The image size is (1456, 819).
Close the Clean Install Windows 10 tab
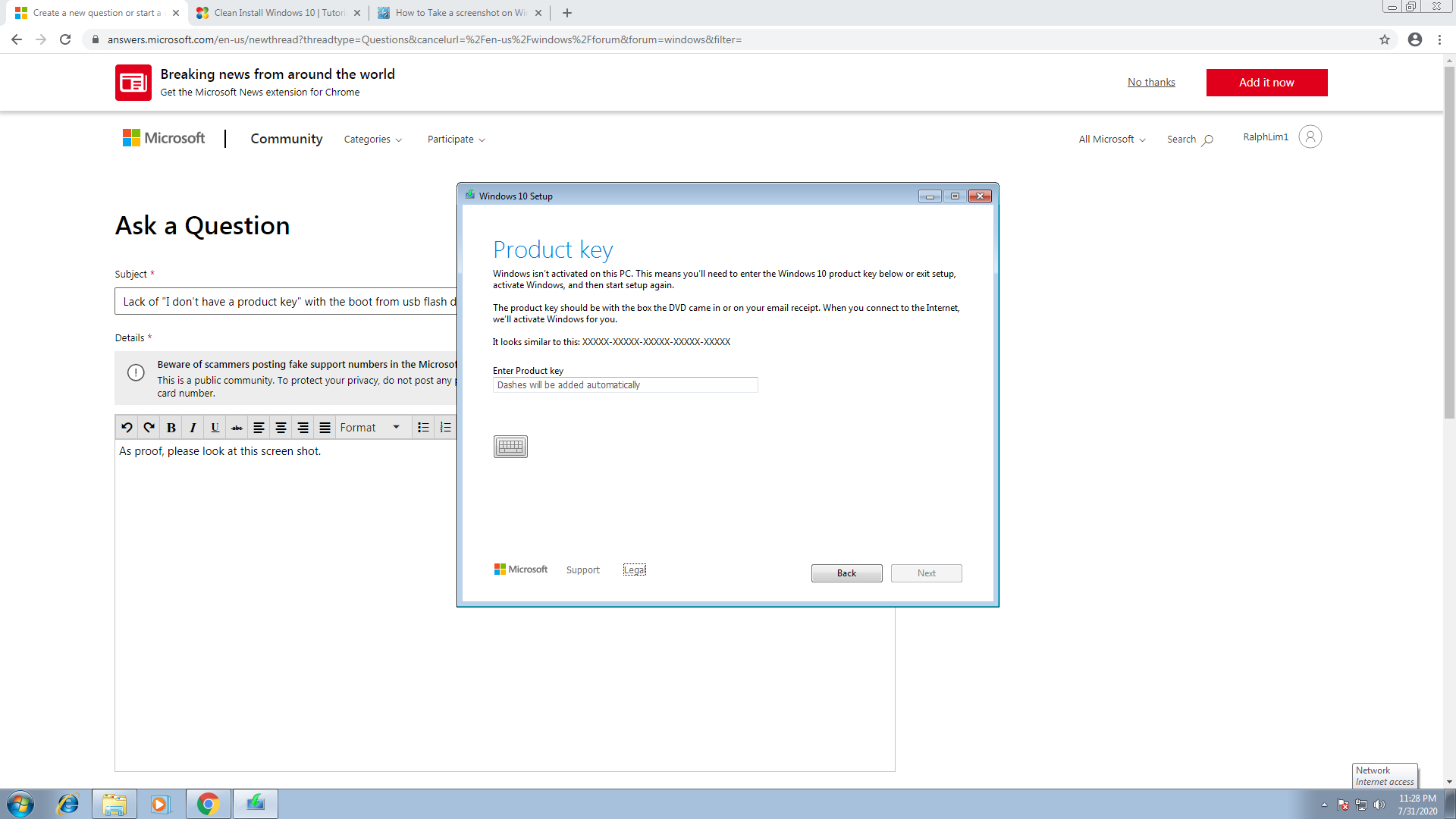[357, 13]
